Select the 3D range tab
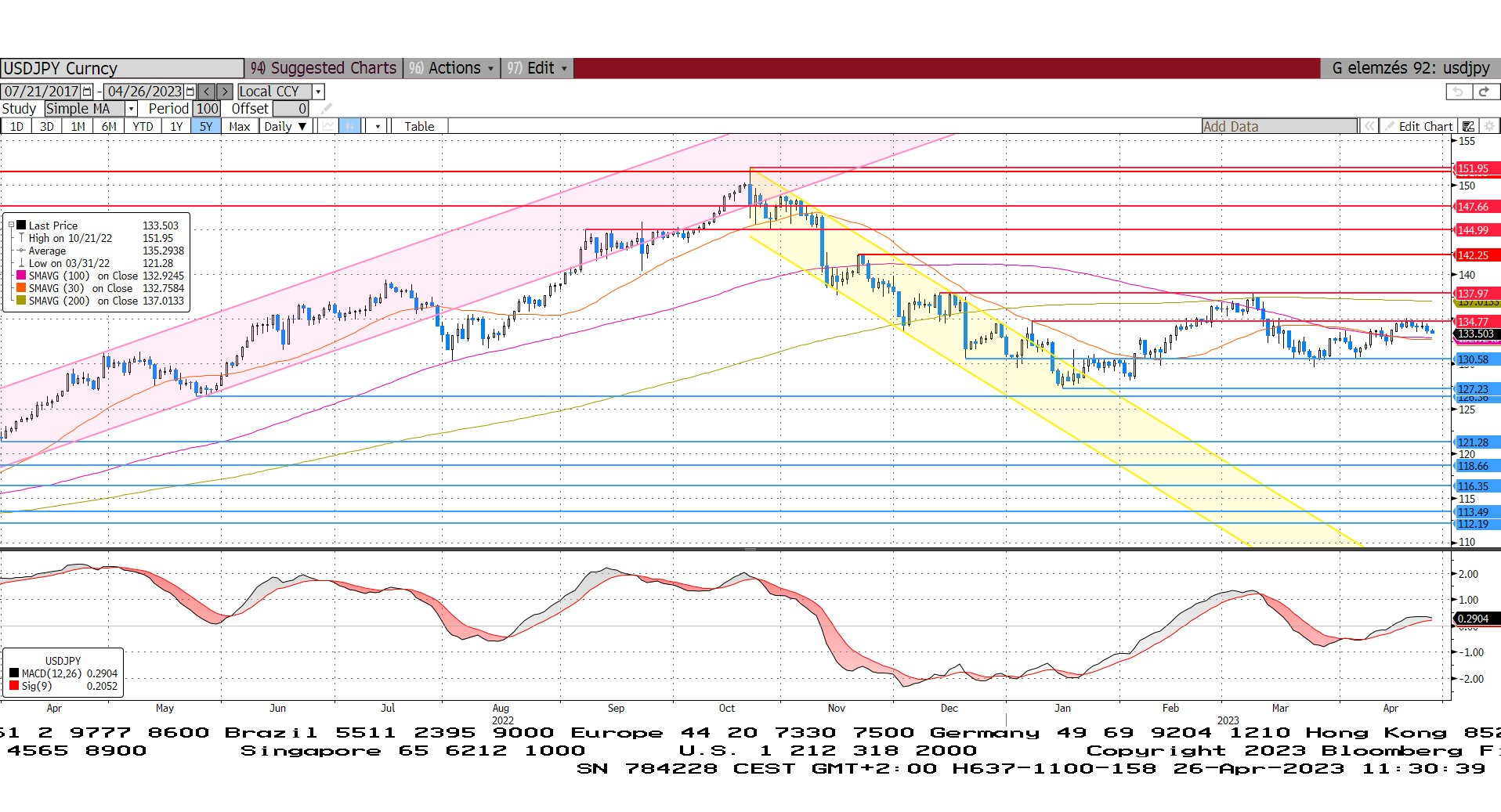The height and width of the screenshot is (812, 1501). tap(47, 126)
